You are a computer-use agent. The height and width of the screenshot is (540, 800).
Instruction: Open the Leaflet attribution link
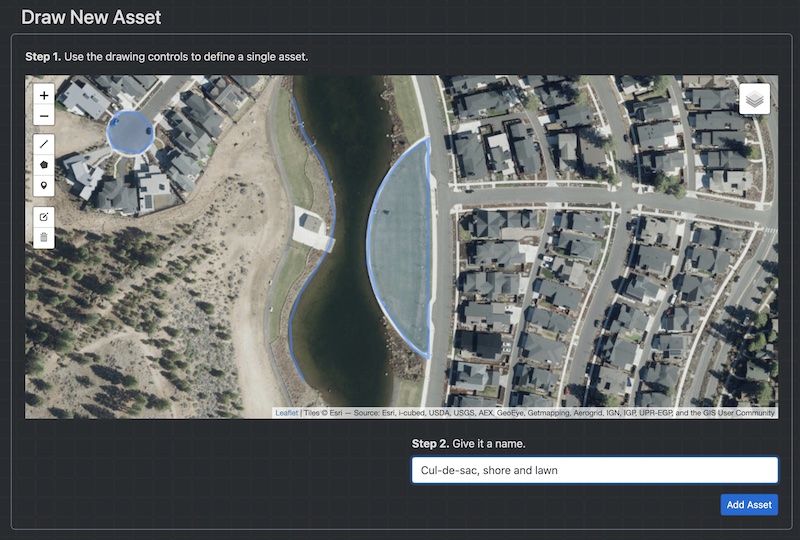tap(286, 413)
